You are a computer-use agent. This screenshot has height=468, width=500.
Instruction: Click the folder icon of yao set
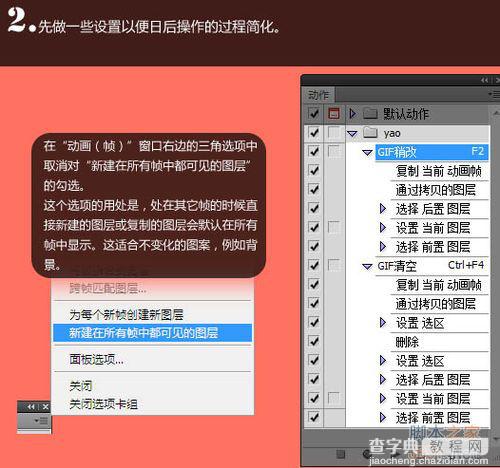[x=370, y=133]
